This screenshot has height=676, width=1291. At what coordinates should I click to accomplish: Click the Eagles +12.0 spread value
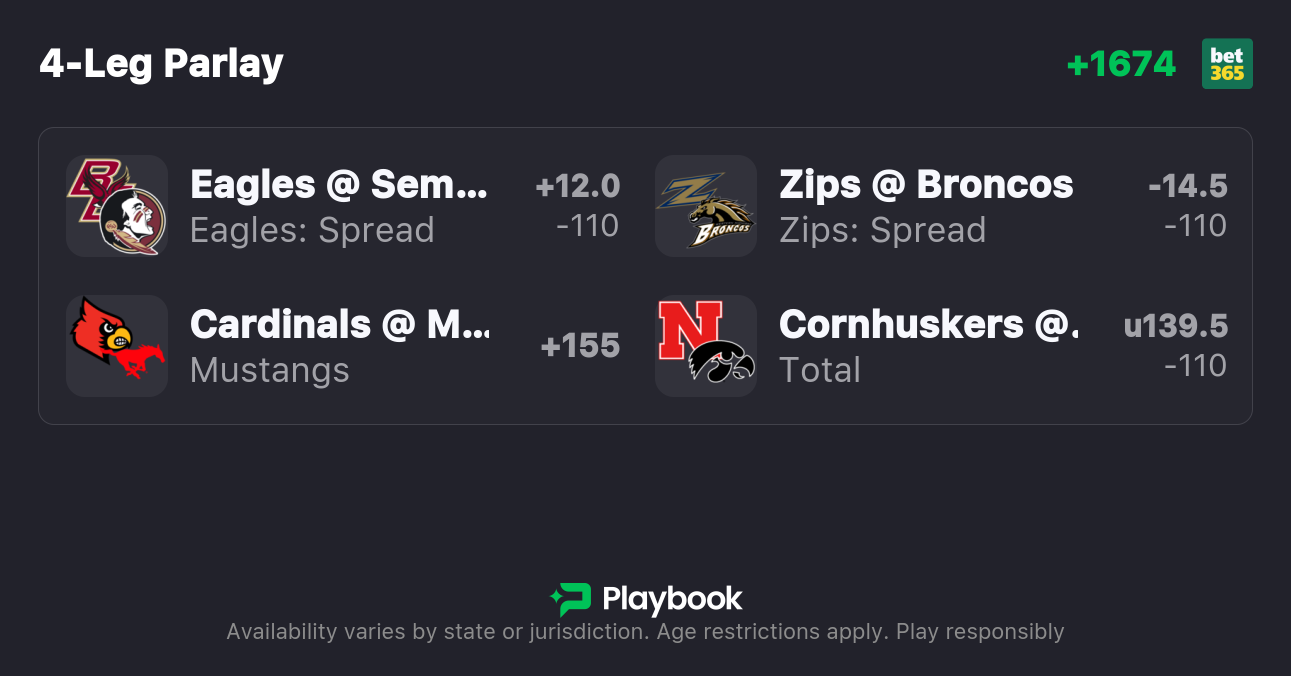578,186
